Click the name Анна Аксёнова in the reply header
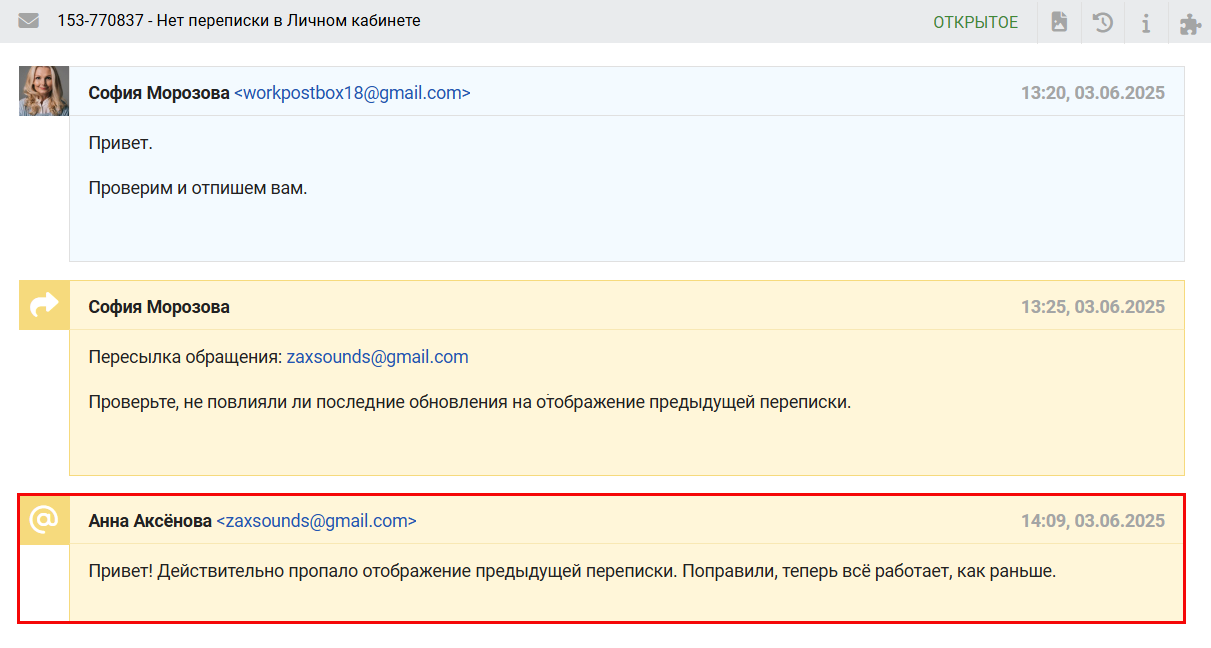Screen dimensions: 1211x648 pyautogui.click(x=150, y=521)
